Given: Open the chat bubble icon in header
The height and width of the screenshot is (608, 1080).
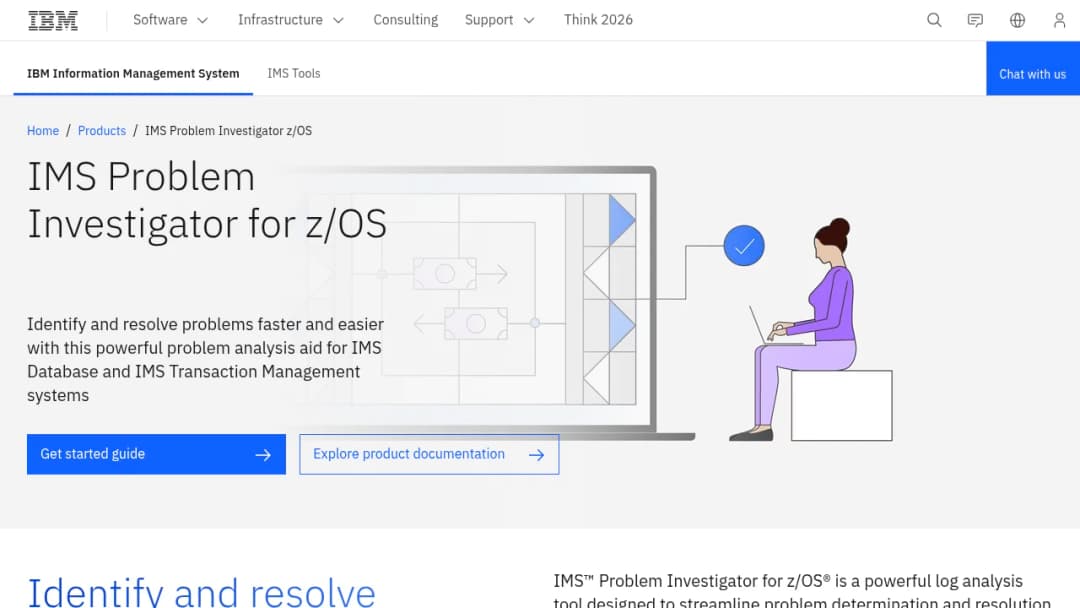Looking at the screenshot, I should (x=975, y=20).
